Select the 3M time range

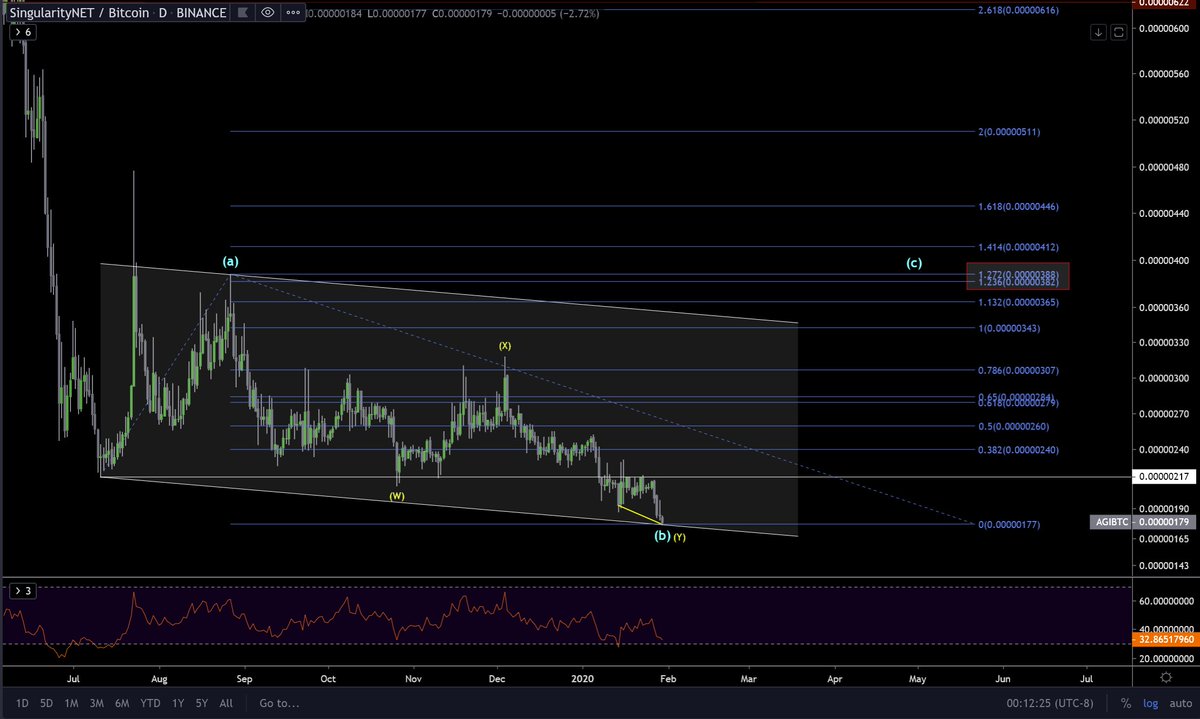pos(96,703)
